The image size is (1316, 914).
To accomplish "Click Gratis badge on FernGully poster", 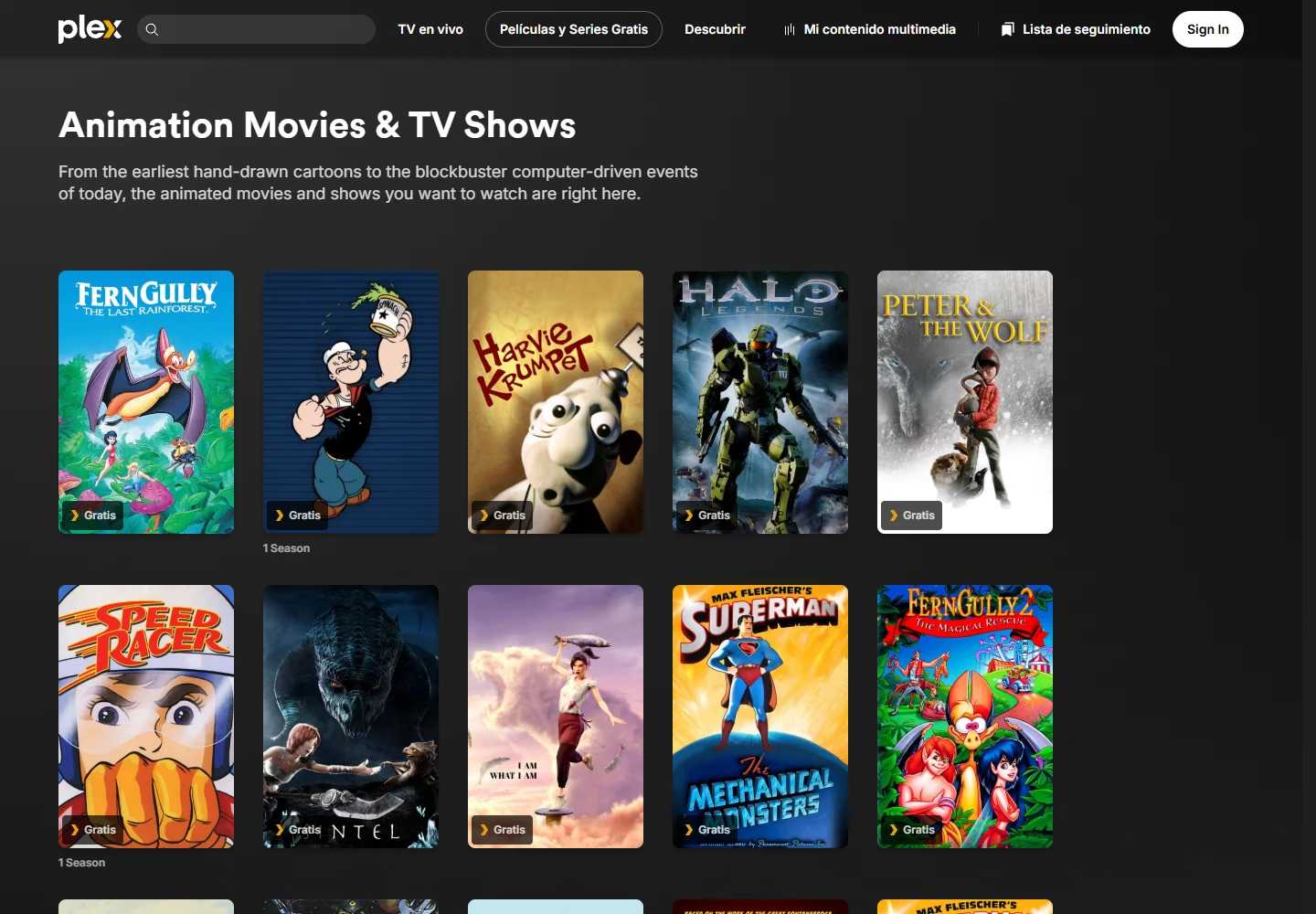I will tap(92, 515).
